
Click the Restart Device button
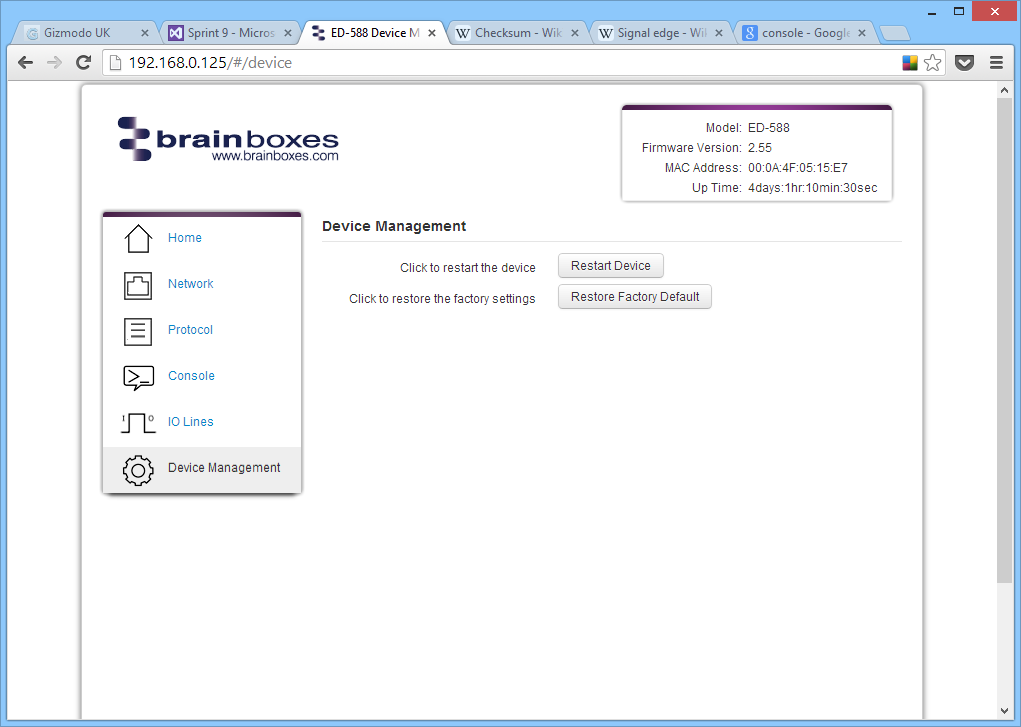click(x=610, y=265)
